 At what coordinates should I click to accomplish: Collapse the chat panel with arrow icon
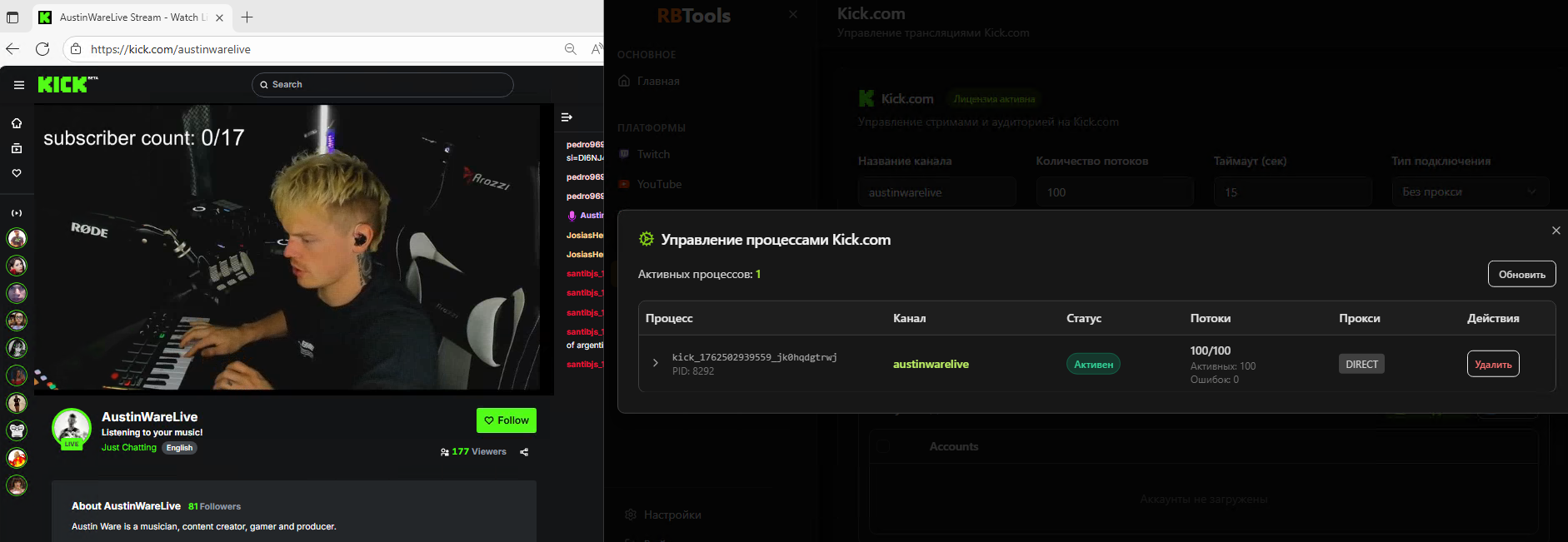point(567,117)
